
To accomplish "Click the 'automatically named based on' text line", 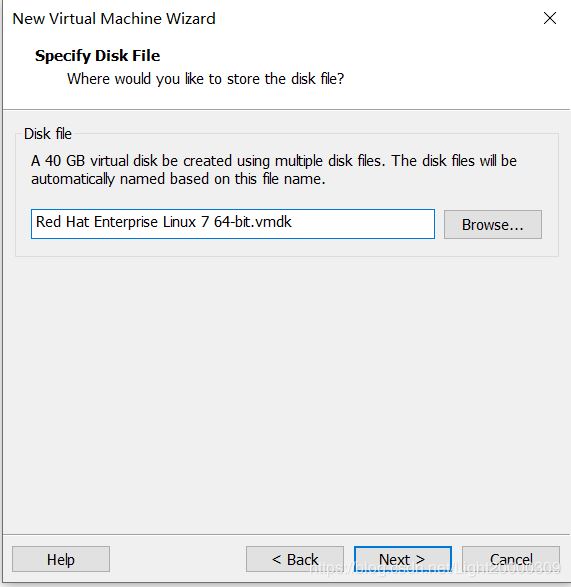I will [178, 179].
